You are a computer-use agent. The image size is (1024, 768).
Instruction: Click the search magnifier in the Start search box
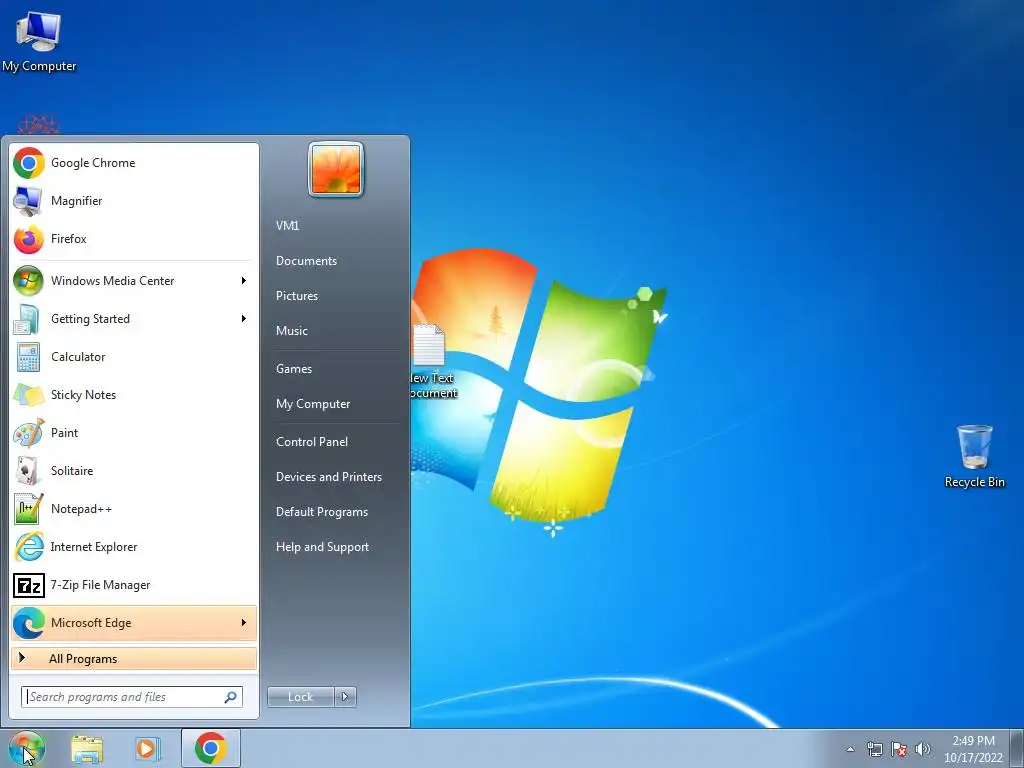(231, 697)
